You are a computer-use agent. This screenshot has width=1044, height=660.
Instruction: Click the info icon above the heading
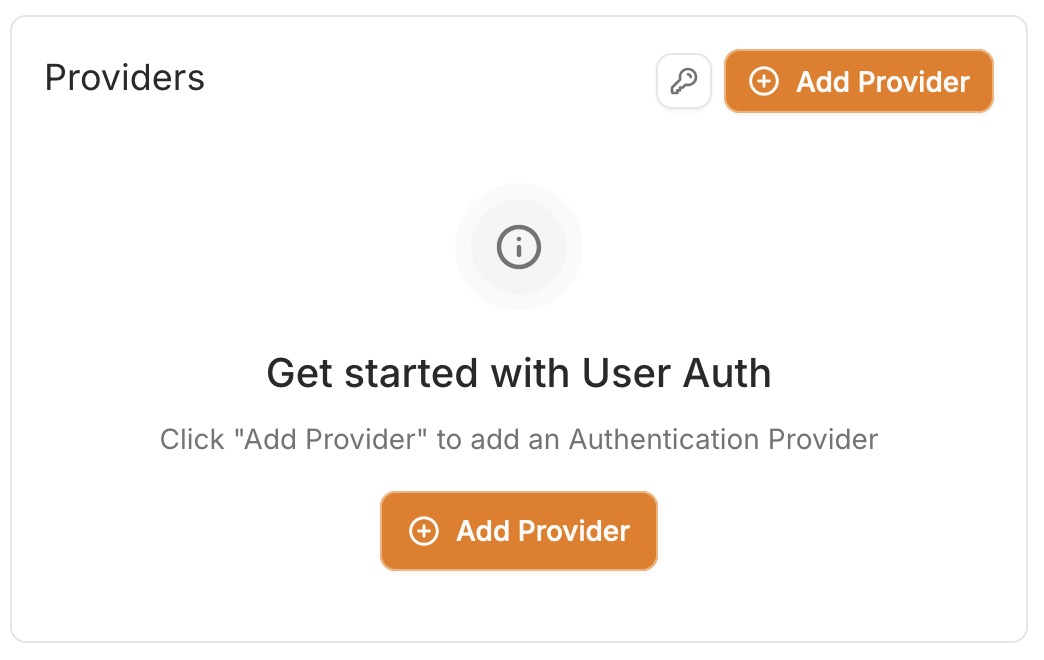coord(519,246)
